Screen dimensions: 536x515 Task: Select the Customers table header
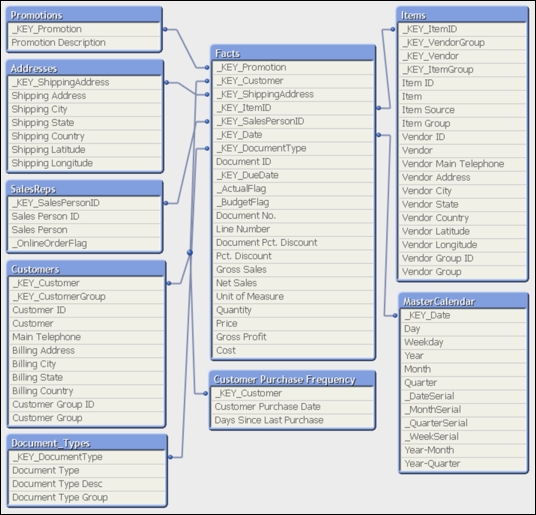click(86, 269)
